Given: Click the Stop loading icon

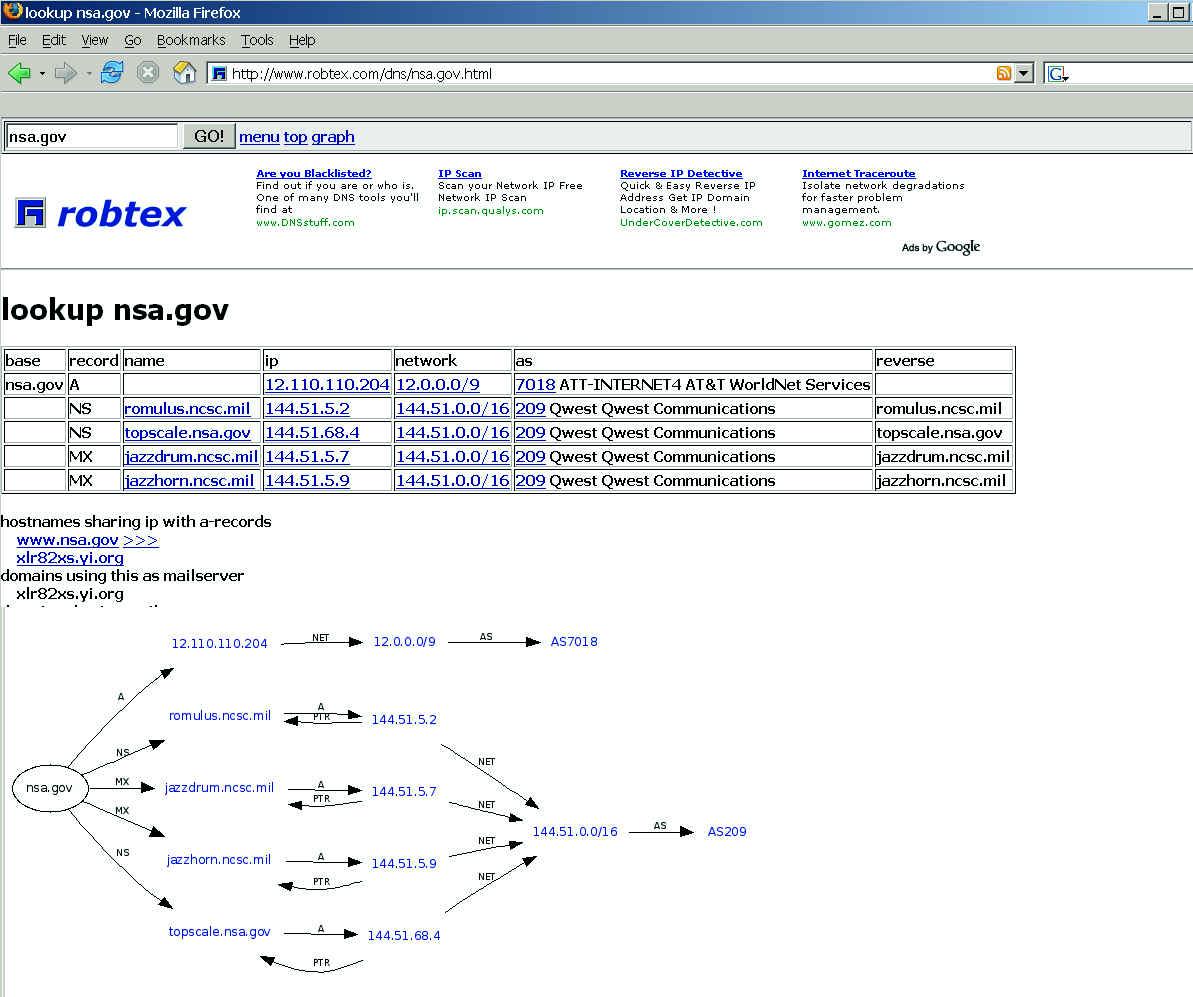Looking at the screenshot, I should click(x=148, y=73).
